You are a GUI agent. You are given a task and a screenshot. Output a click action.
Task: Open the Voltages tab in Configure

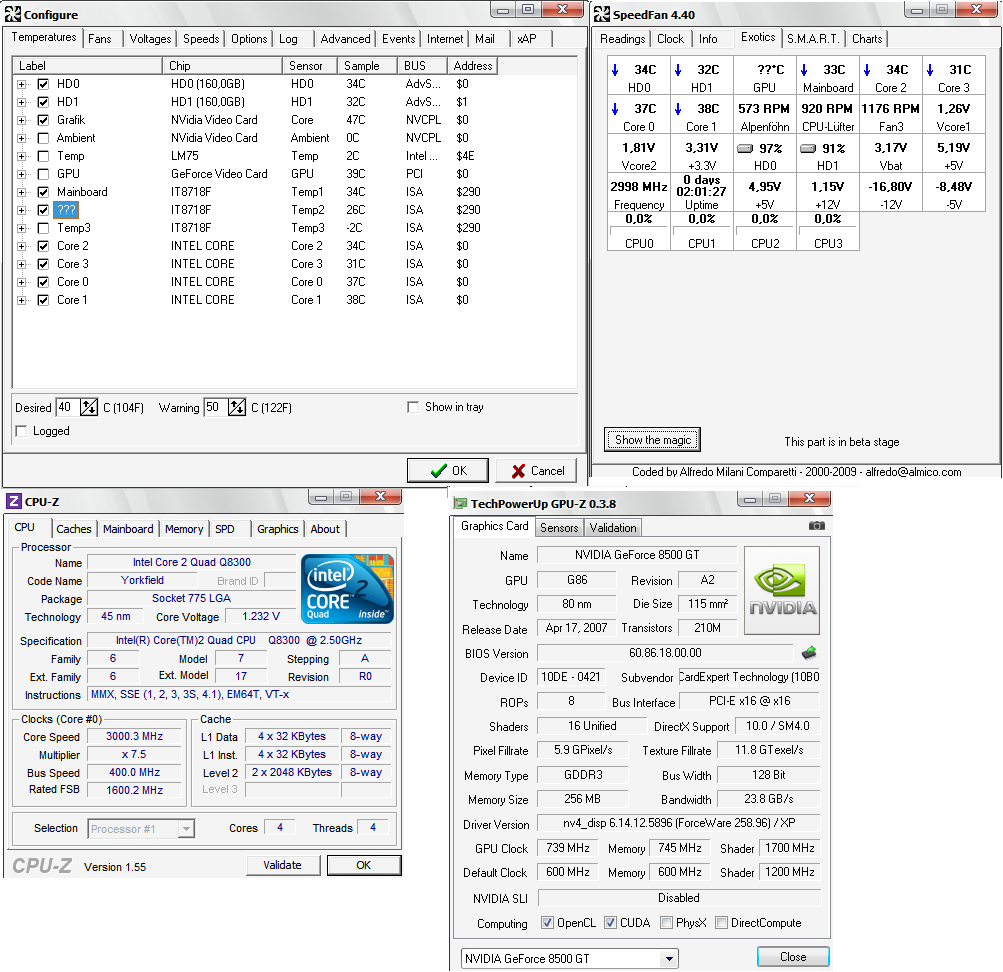point(150,39)
